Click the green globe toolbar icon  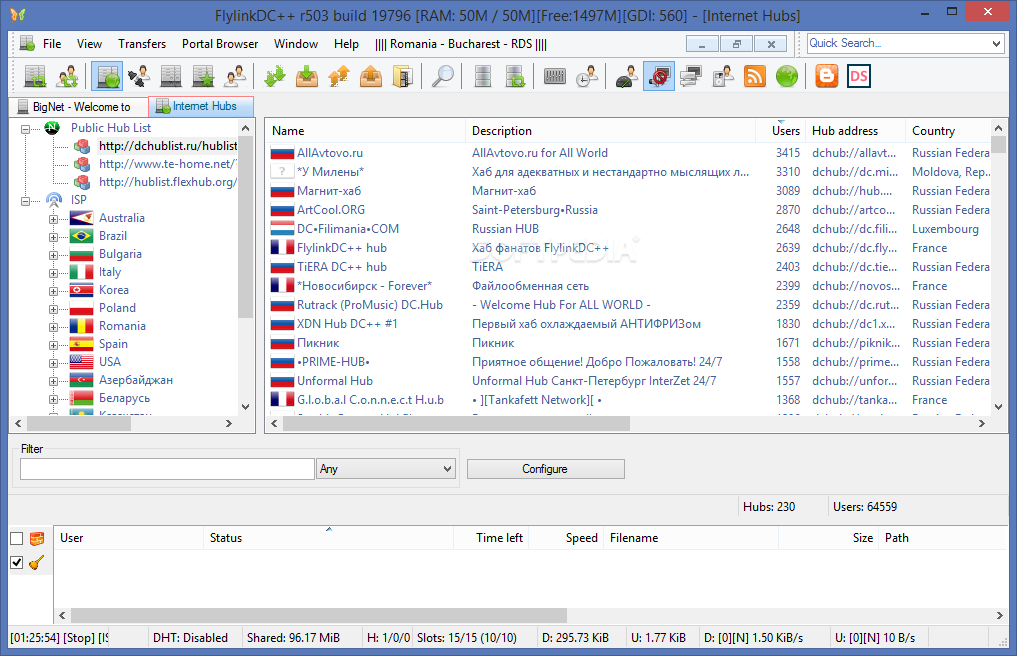click(787, 77)
